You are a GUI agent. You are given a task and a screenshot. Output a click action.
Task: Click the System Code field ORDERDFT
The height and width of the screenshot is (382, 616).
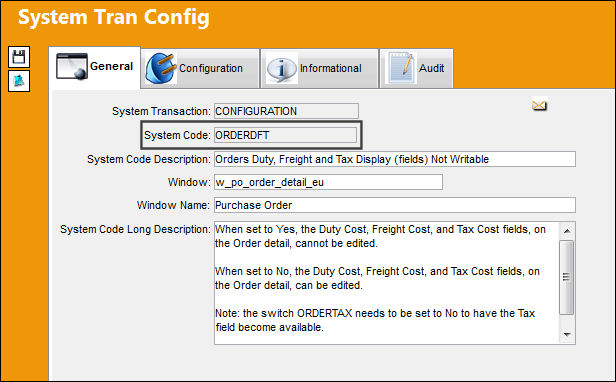coord(285,135)
